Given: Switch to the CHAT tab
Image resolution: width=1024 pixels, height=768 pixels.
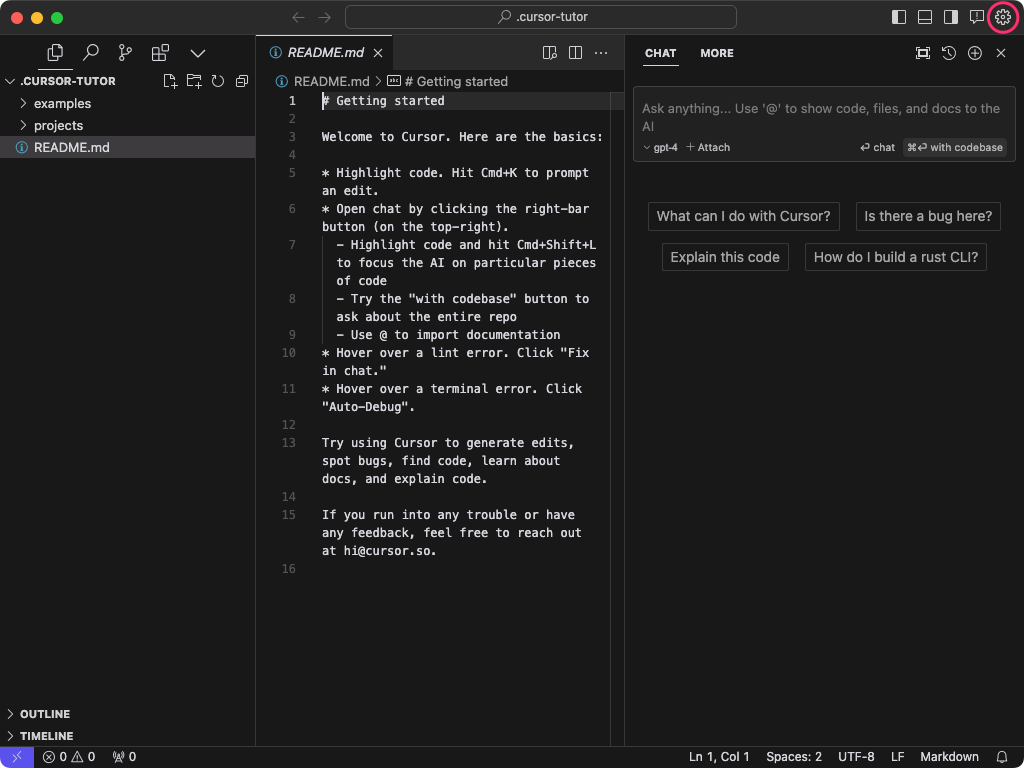Looking at the screenshot, I should (660, 54).
